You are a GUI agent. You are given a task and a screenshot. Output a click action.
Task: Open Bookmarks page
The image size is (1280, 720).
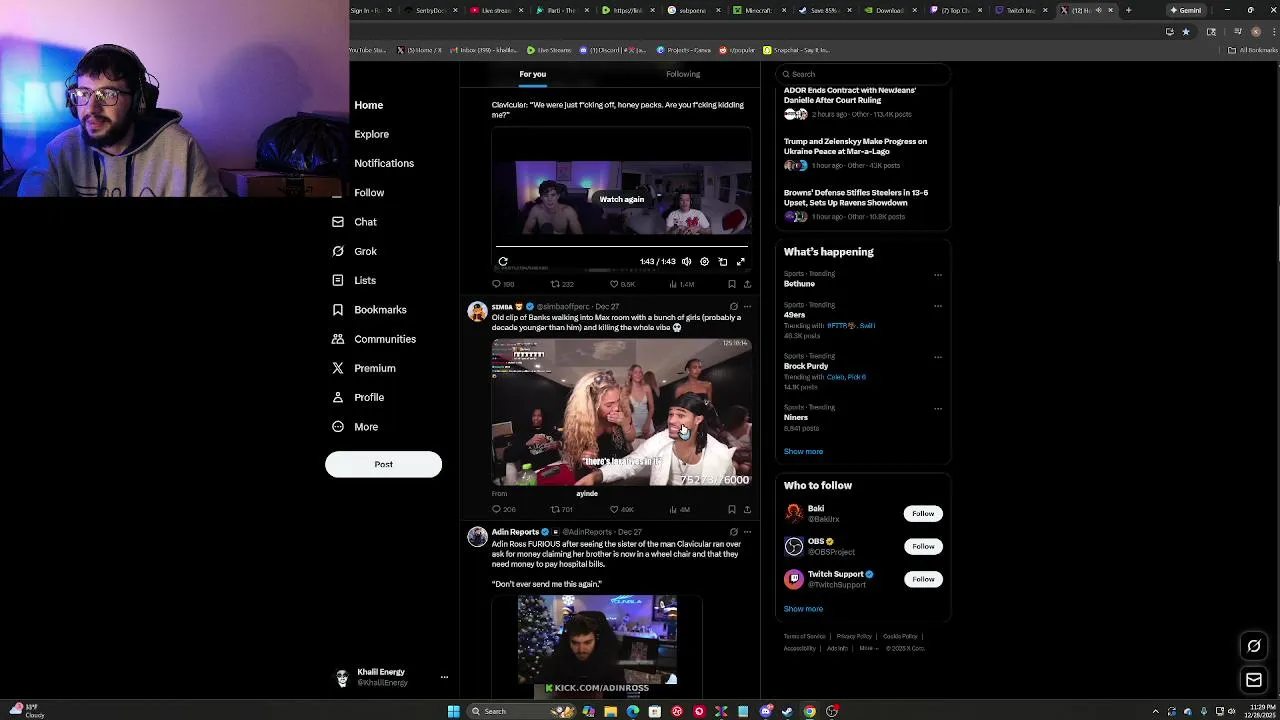coord(380,310)
